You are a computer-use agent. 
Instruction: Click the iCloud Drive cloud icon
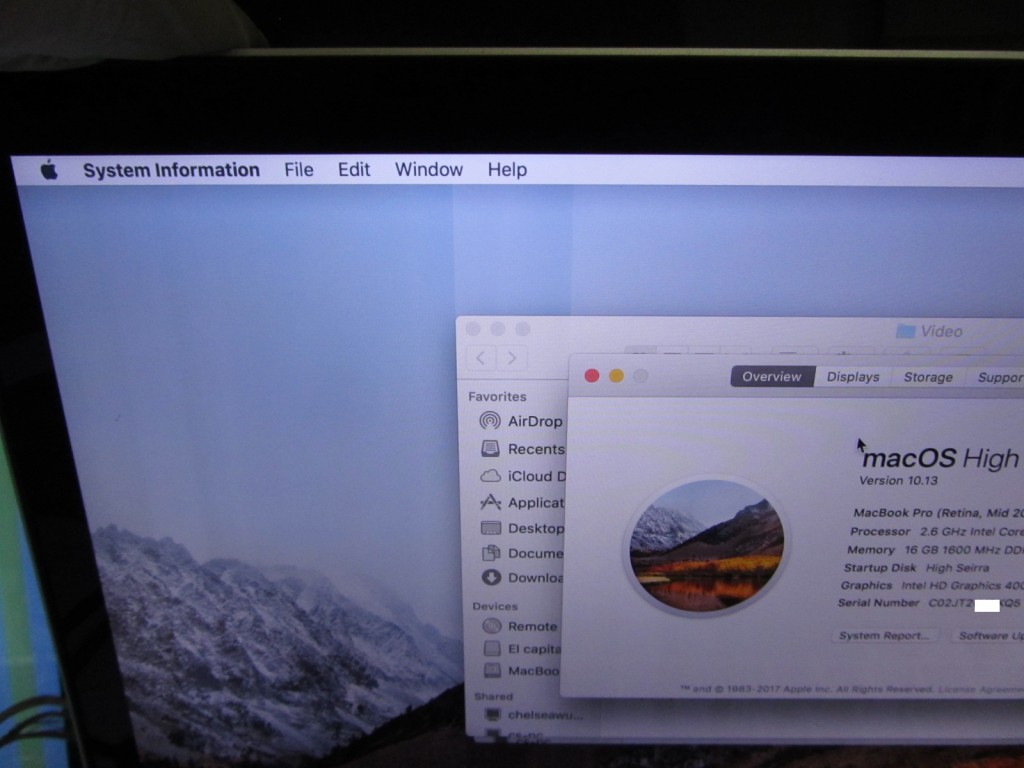[490, 476]
